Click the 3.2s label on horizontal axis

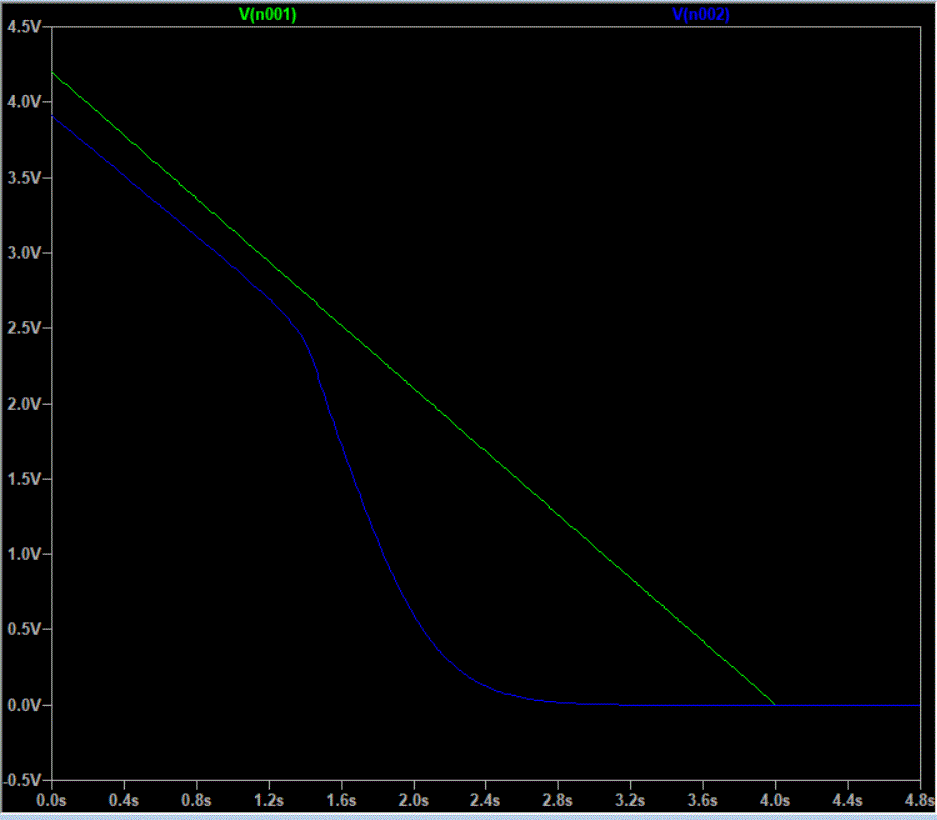pyautogui.click(x=631, y=800)
